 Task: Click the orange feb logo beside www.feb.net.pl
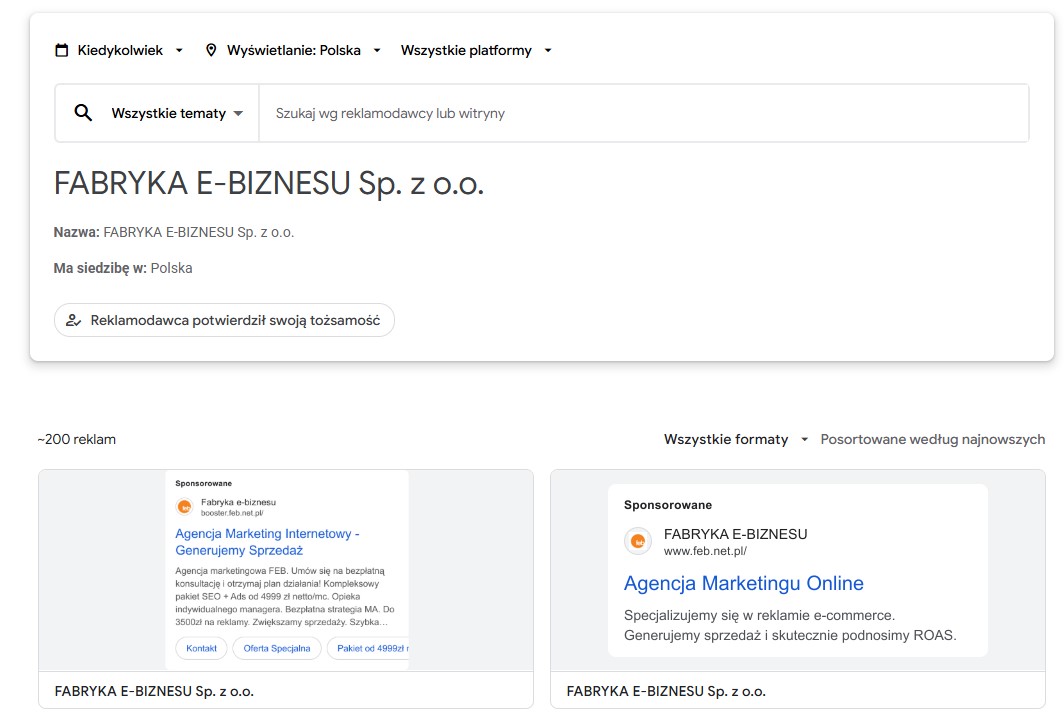coord(638,541)
